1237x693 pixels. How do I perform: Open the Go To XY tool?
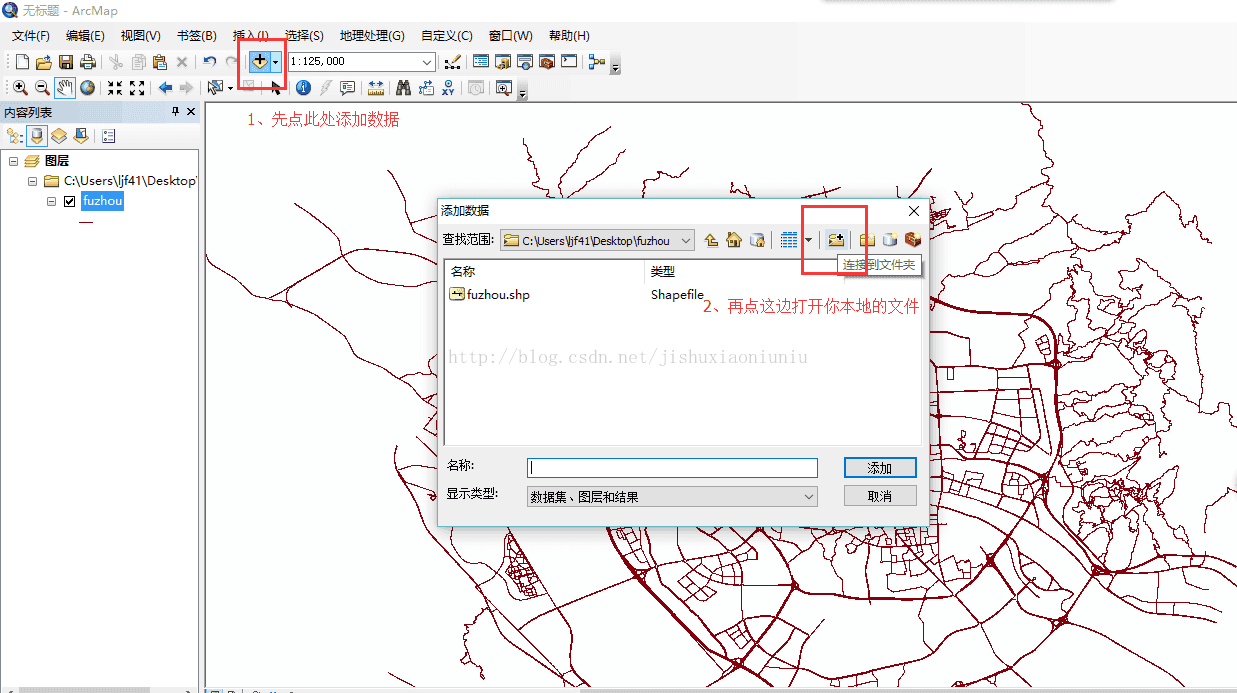click(x=447, y=88)
